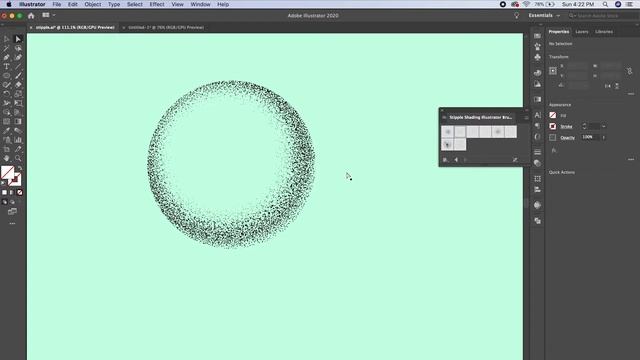Select the Line Segment tool
This screenshot has height=360, width=640.
click(18, 67)
